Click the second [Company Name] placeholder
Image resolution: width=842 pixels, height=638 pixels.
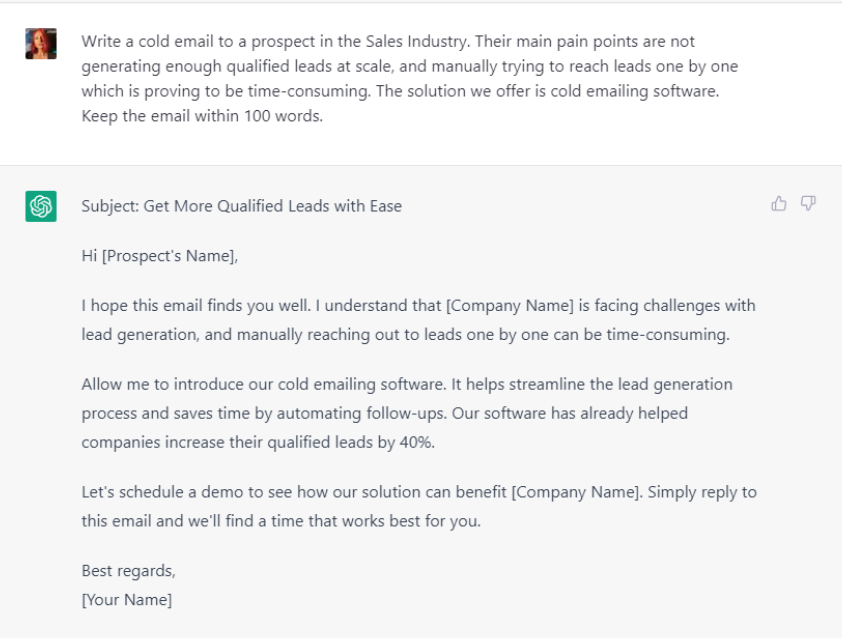(576, 491)
